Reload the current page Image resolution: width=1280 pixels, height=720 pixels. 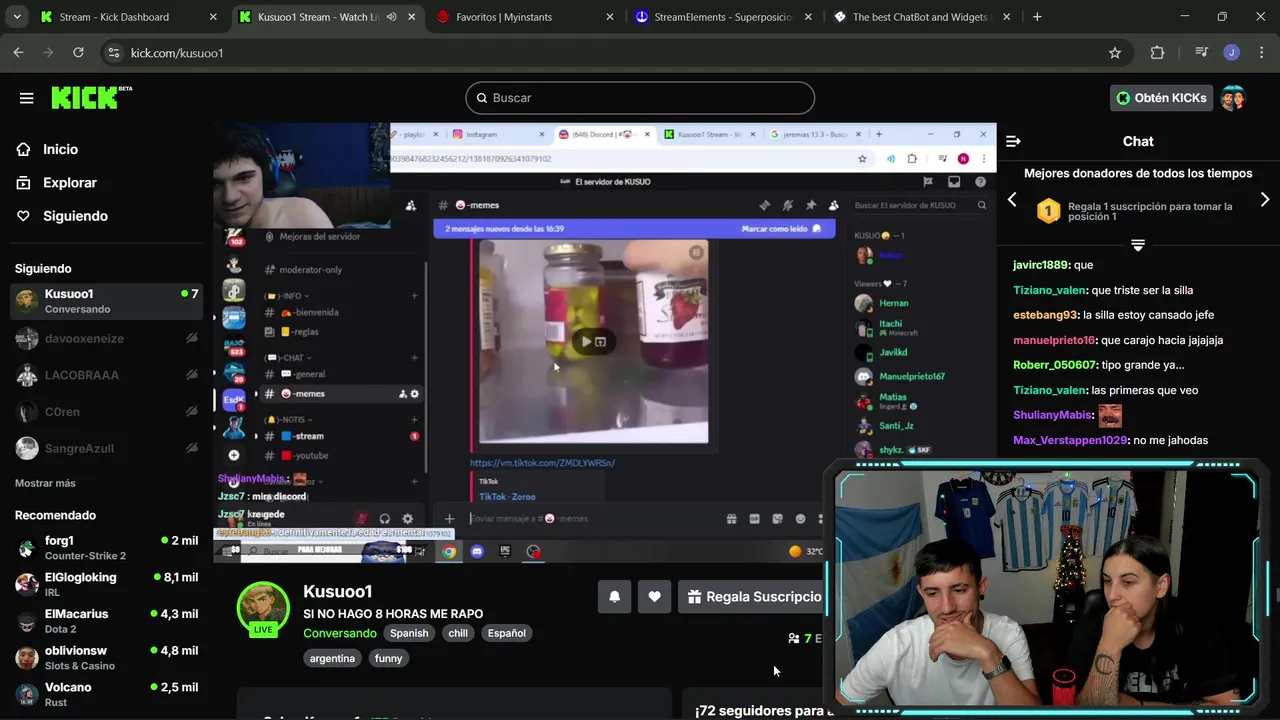point(78,53)
